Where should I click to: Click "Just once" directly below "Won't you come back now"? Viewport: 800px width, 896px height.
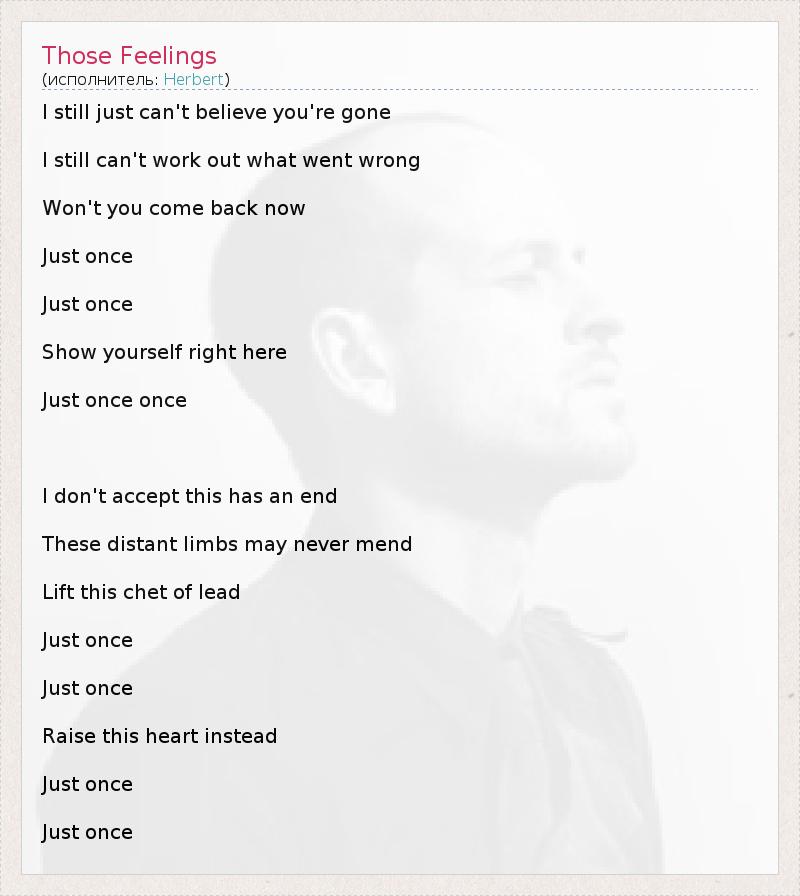87,256
